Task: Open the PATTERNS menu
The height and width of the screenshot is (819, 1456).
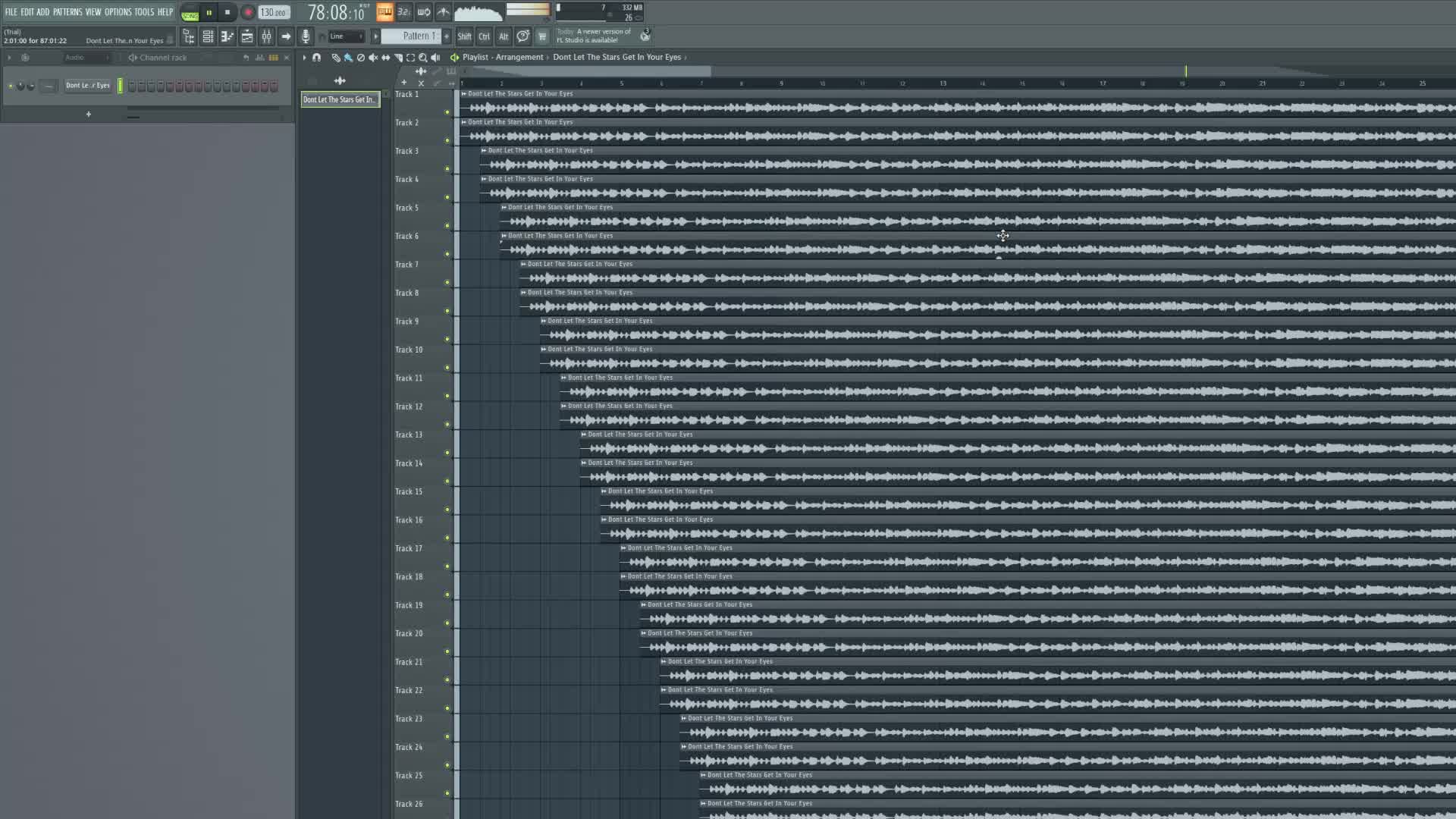Action: [x=67, y=12]
